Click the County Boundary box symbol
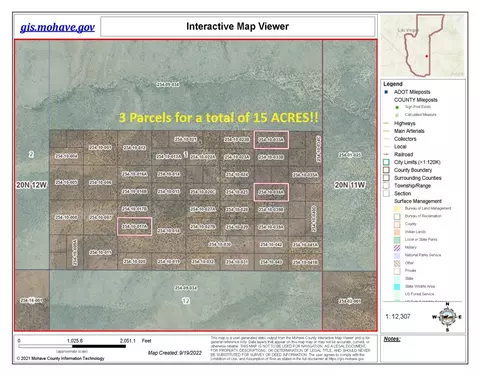 tap(386, 170)
